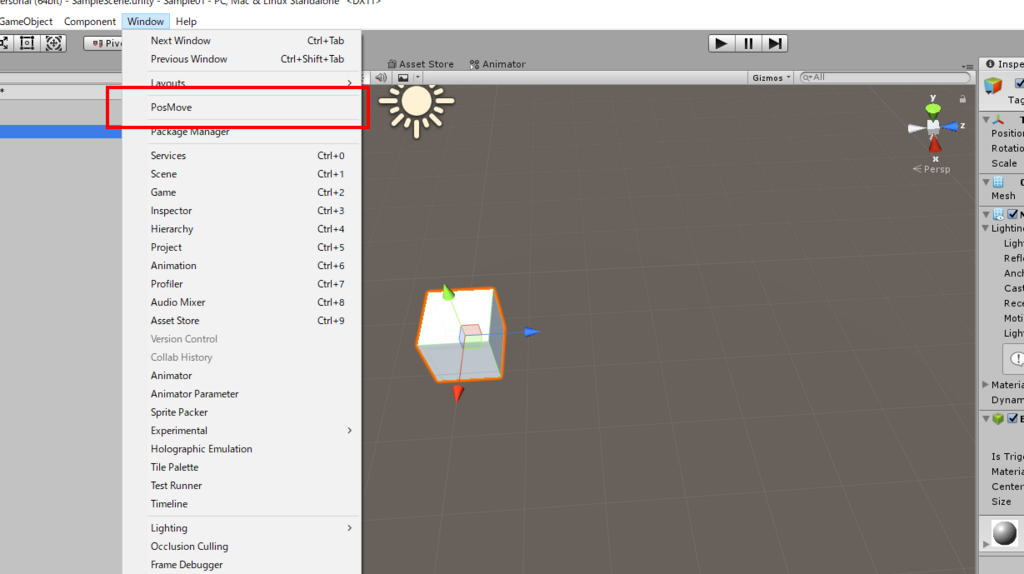Click the green Y axis cone on the orientation gizmo

coord(933,108)
